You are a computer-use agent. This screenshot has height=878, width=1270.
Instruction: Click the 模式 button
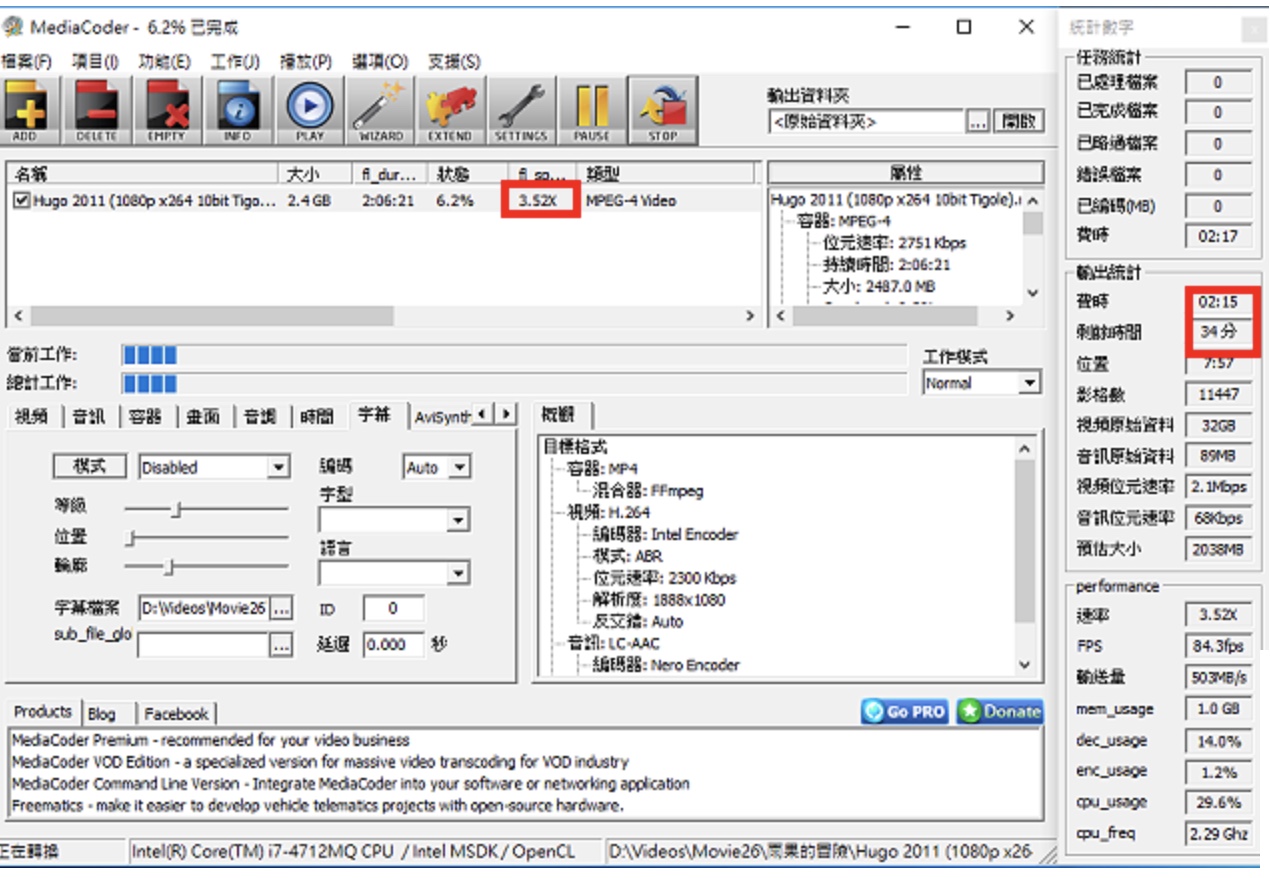click(x=90, y=466)
